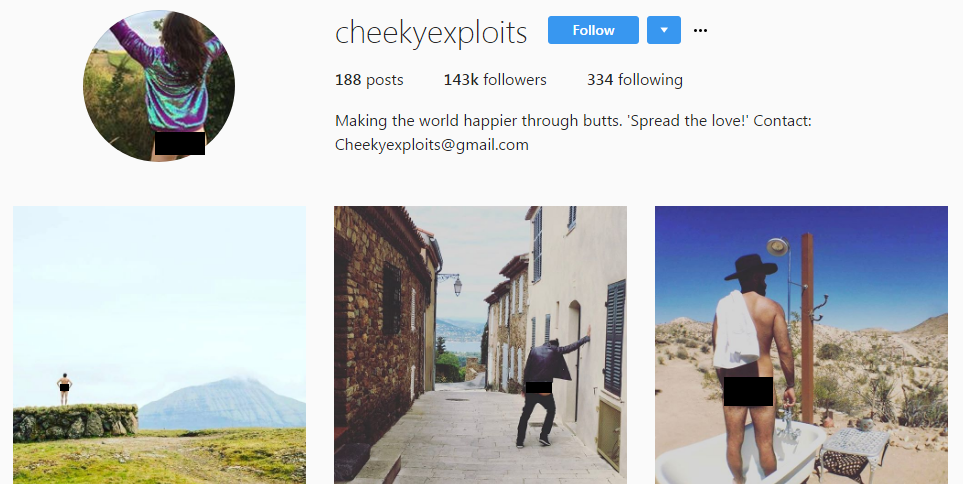Viewport: 963px width, 484px height.
Task: Open the circular profile picture
Action: point(159,86)
